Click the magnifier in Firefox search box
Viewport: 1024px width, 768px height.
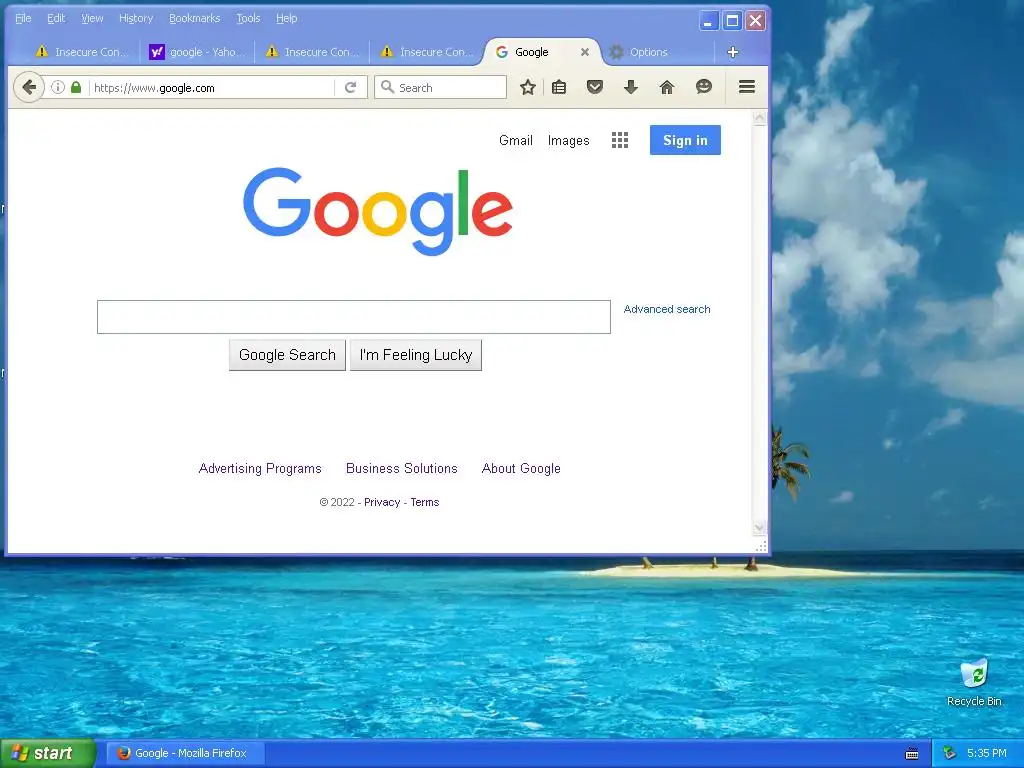[387, 87]
